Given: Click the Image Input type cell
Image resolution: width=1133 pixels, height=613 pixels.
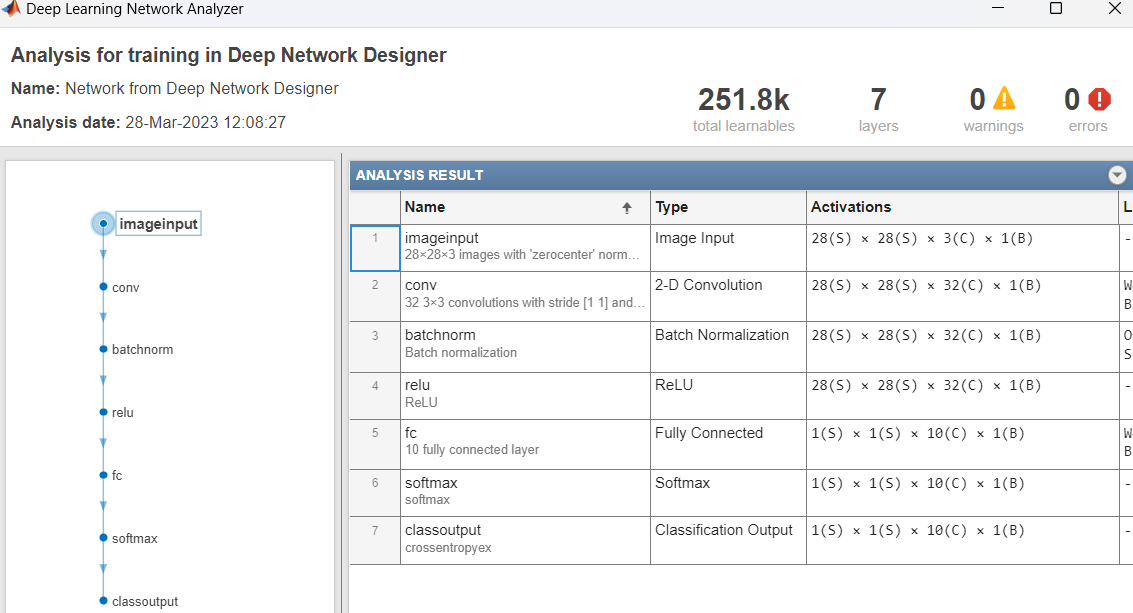Looking at the screenshot, I should pos(728,248).
